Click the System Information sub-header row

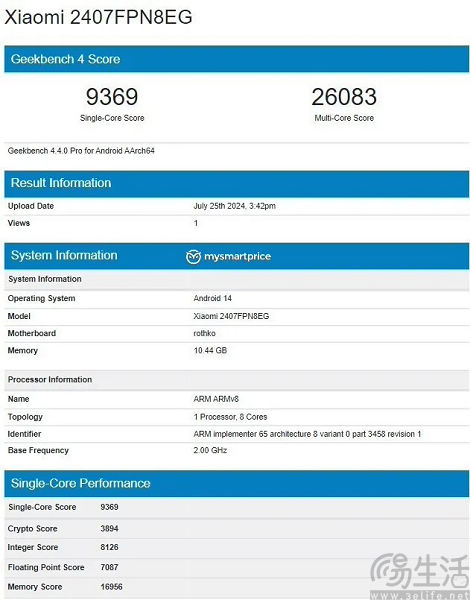pyautogui.click(x=237, y=279)
